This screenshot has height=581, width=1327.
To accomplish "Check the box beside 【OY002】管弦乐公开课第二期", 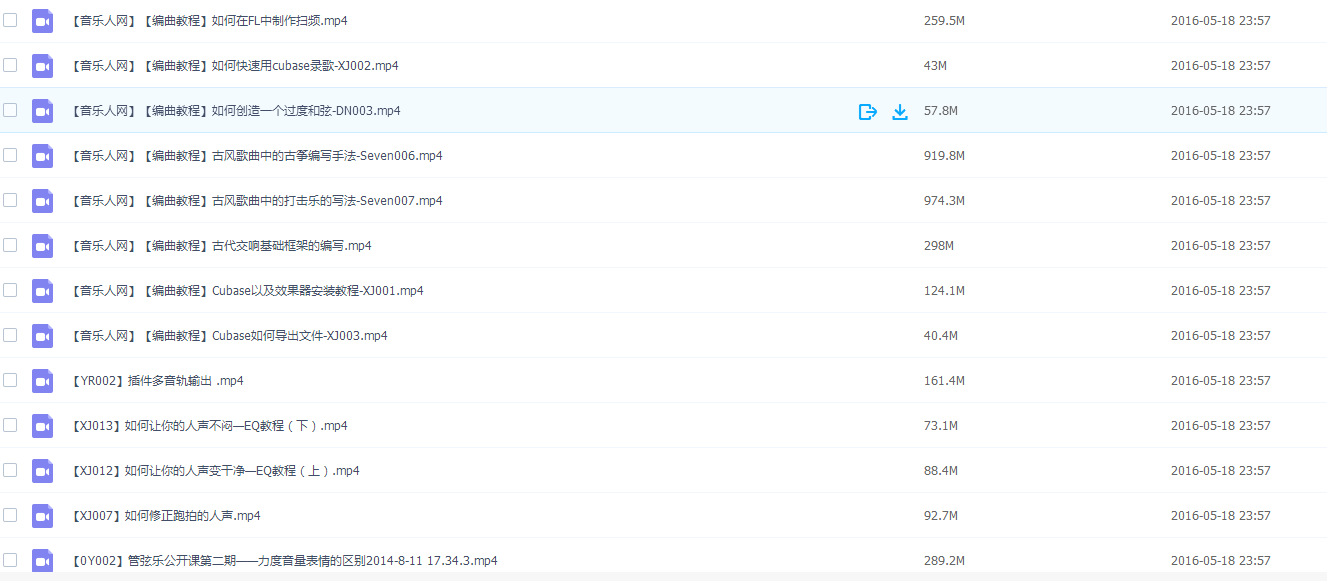I will (10, 560).
